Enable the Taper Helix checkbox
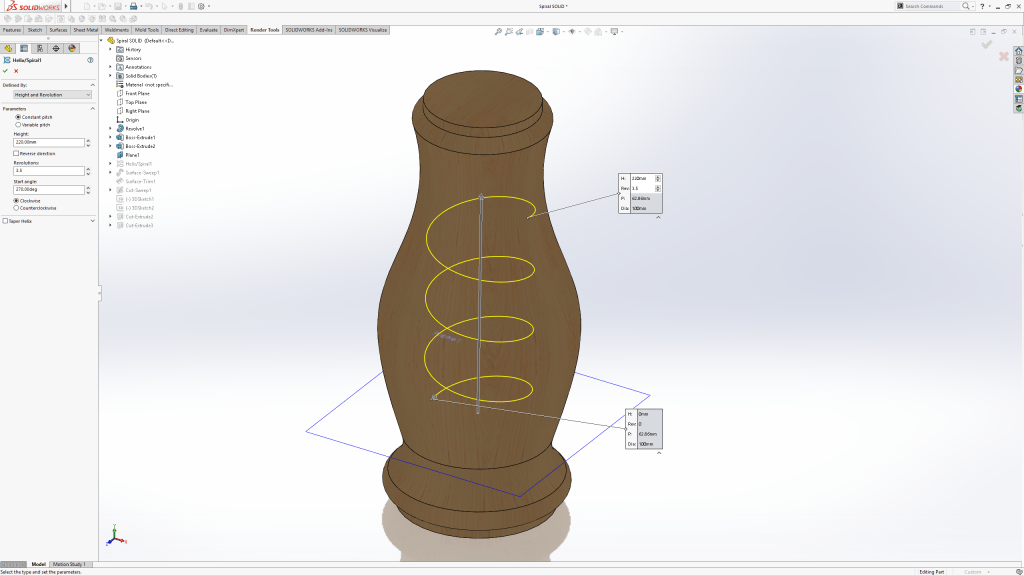This screenshot has width=1024, height=576. 6,221
